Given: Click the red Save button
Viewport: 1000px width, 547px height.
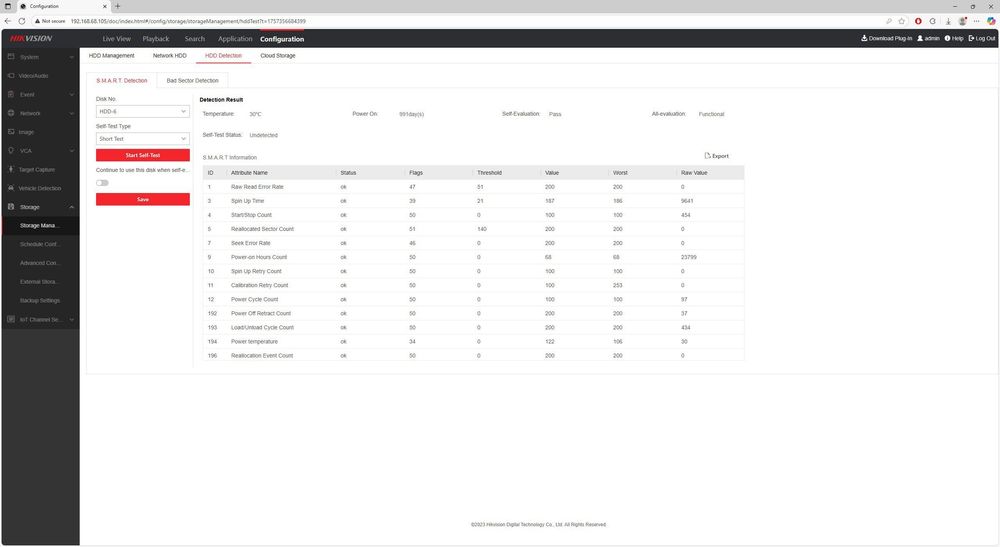Looking at the screenshot, I should pos(143,200).
